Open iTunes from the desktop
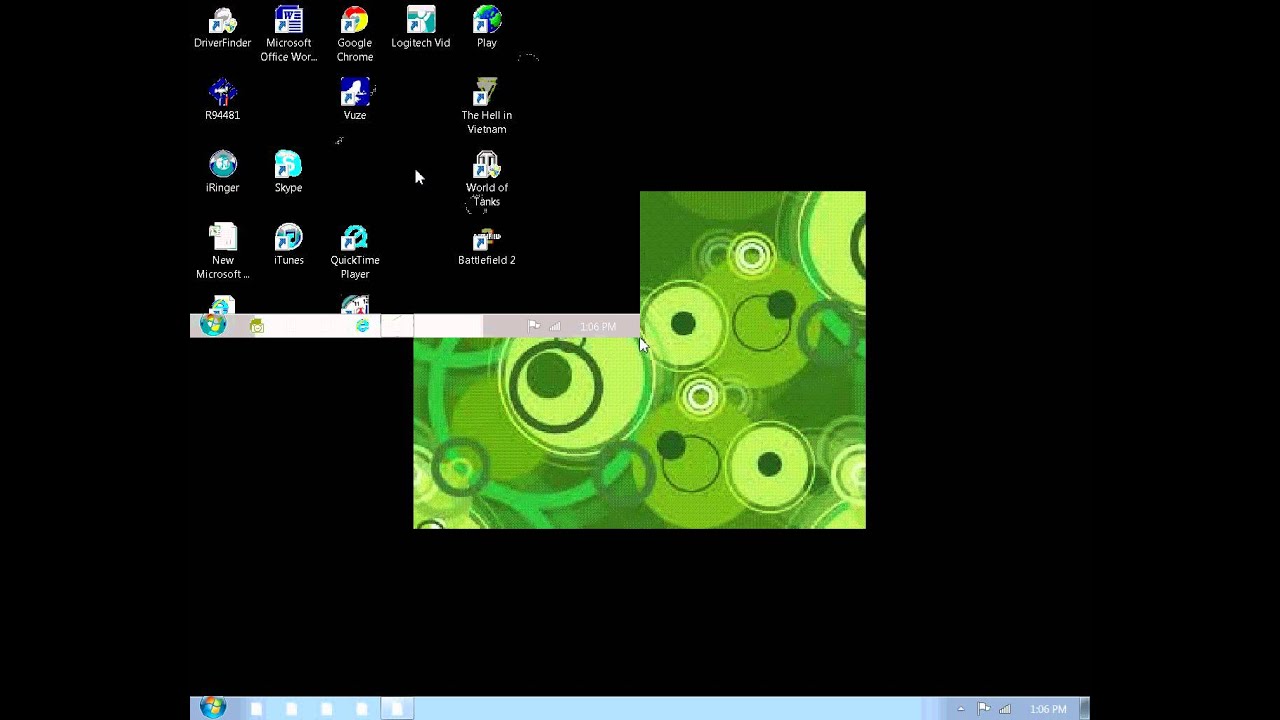The image size is (1280, 720). click(288, 245)
